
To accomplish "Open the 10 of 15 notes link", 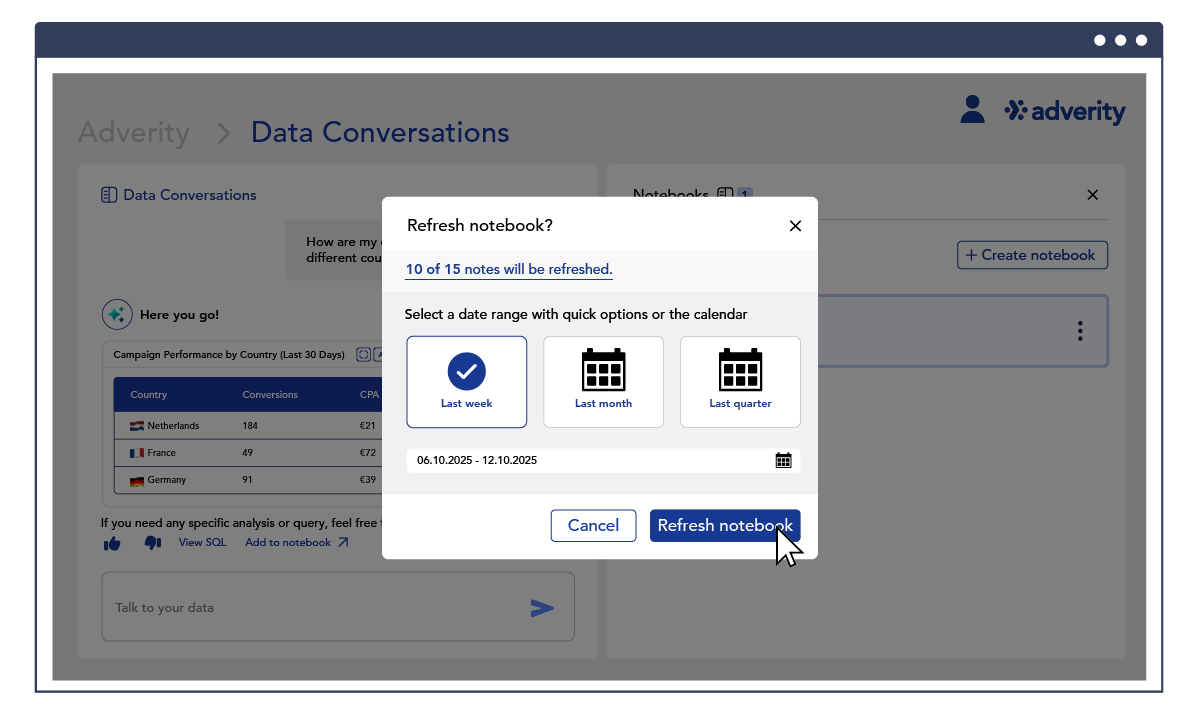I will click(x=508, y=269).
